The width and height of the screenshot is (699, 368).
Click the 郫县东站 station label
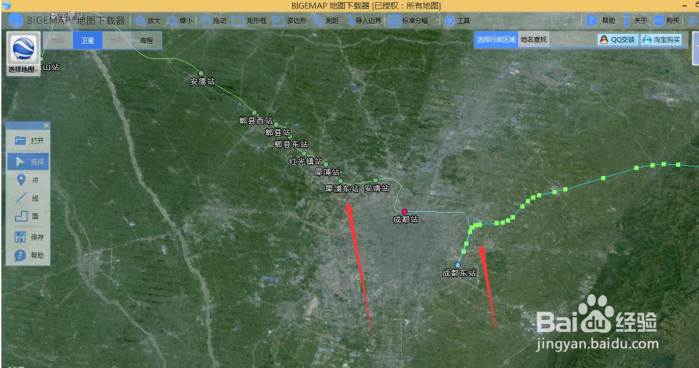[291, 145]
